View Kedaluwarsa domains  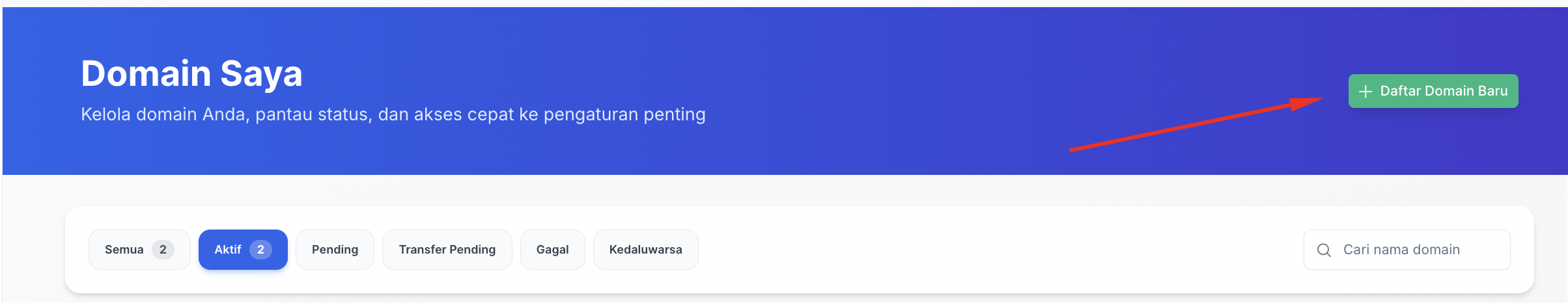[645, 250]
